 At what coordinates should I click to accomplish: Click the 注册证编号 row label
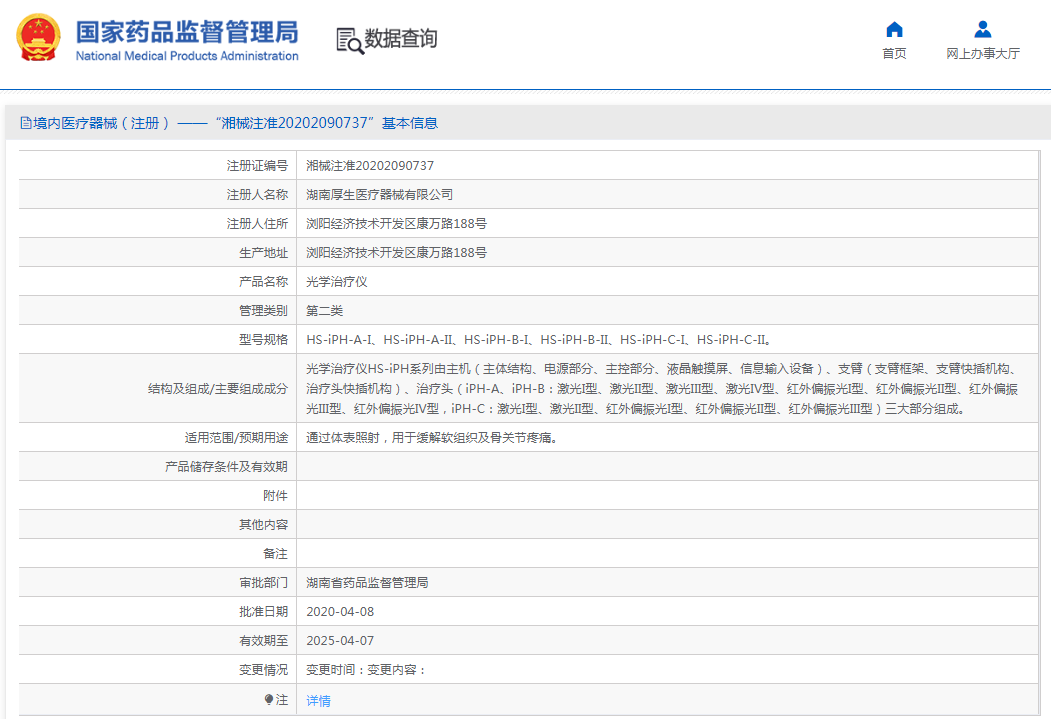click(257, 166)
